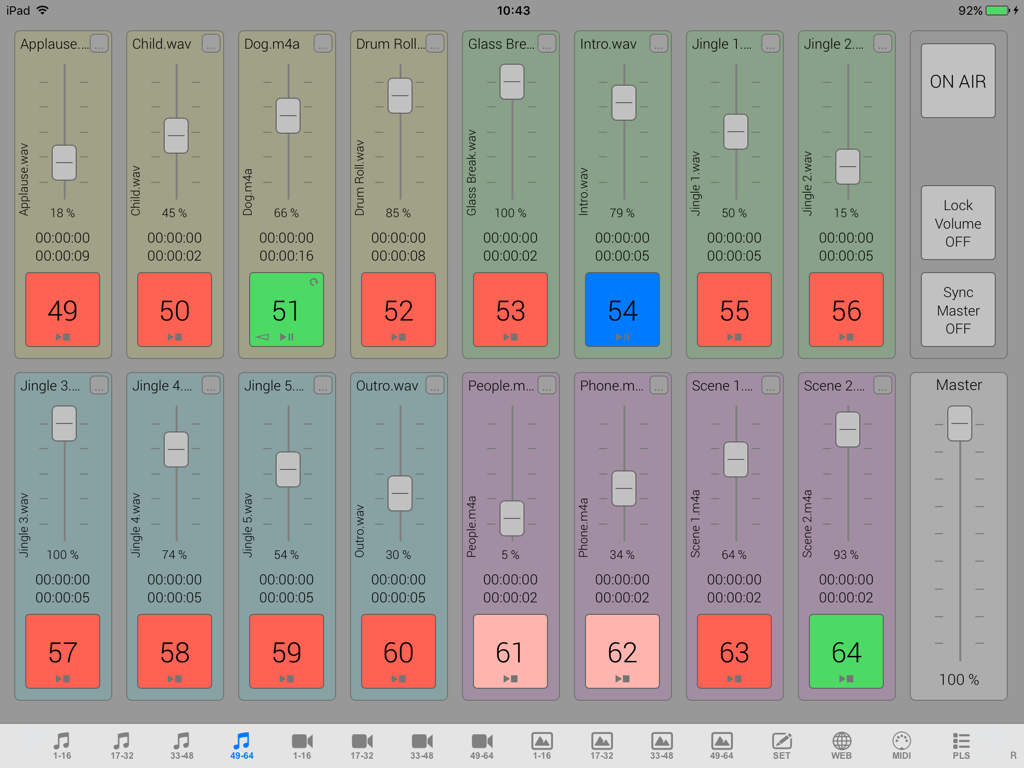Open options for Applause track
The width and height of the screenshot is (1024, 768).
(x=99, y=44)
